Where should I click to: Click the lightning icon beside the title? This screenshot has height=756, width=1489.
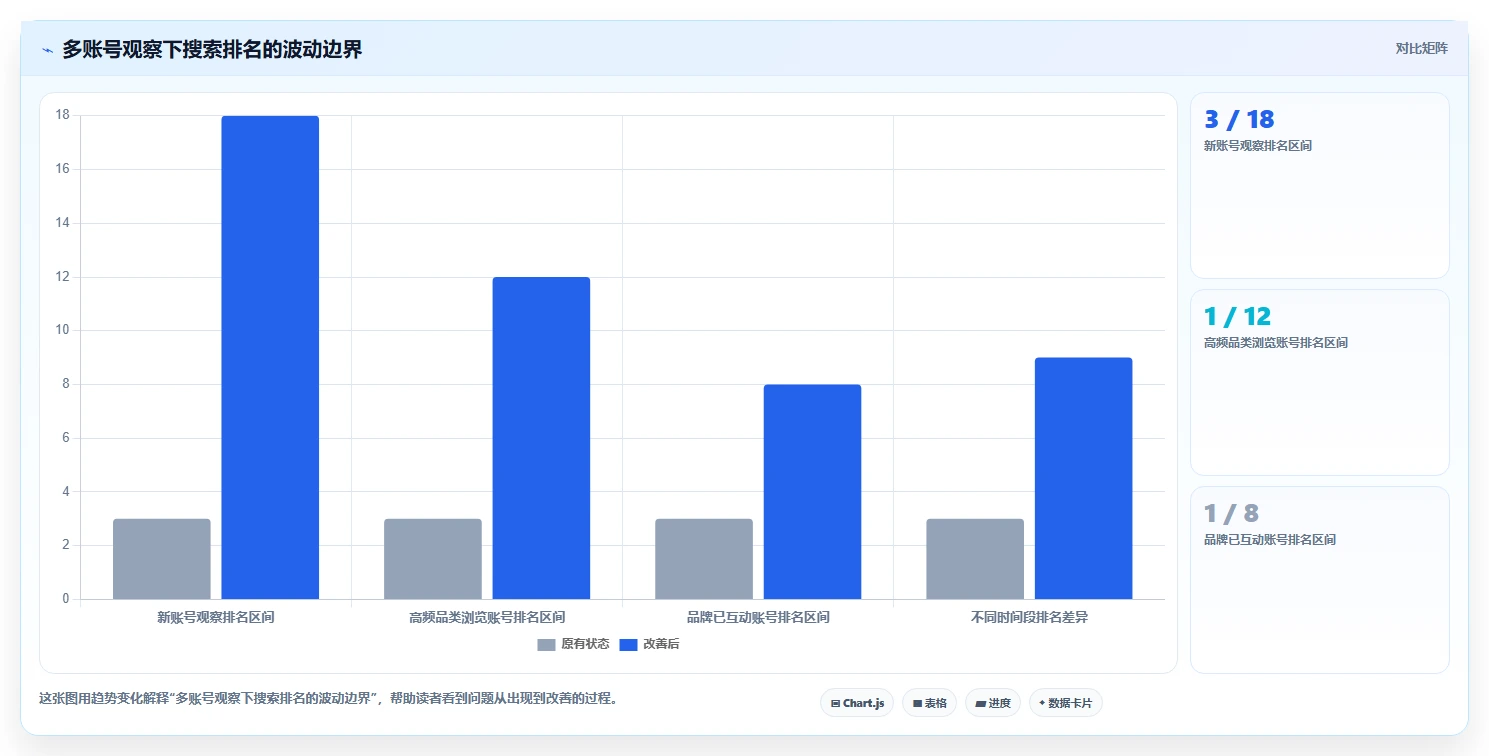[47, 49]
